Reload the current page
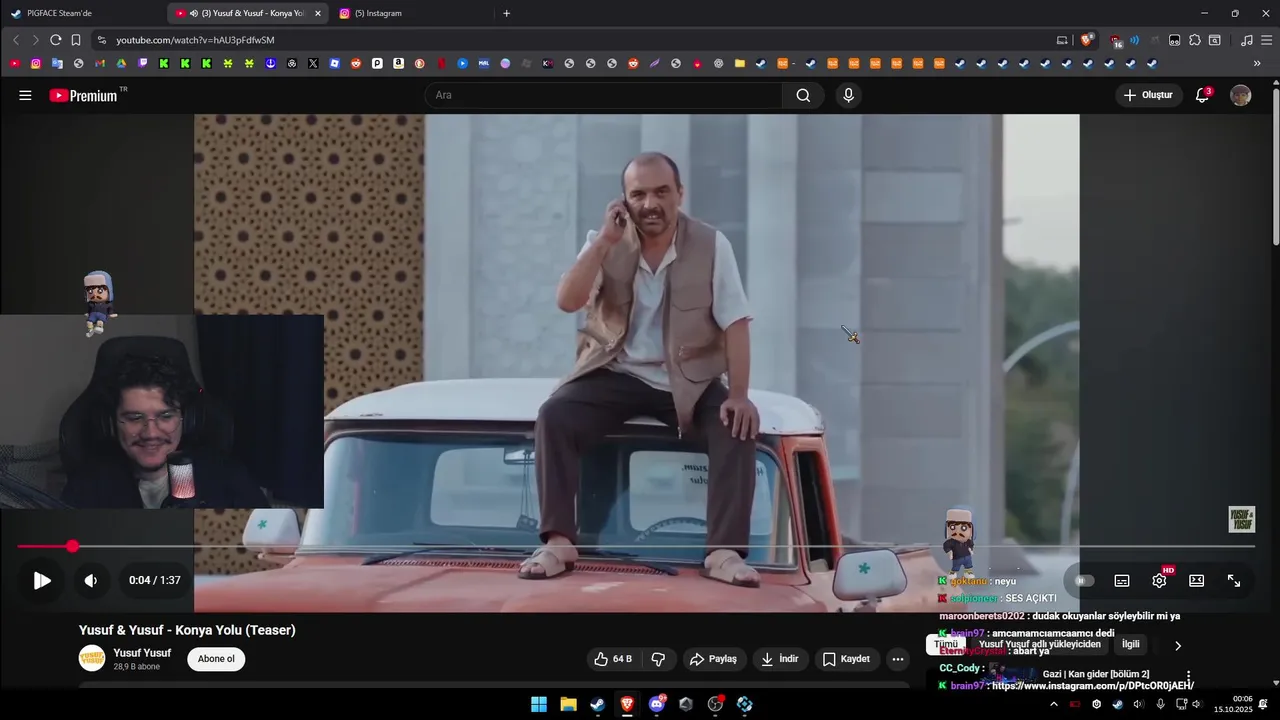The height and width of the screenshot is (720, 1280). [55, 40]
